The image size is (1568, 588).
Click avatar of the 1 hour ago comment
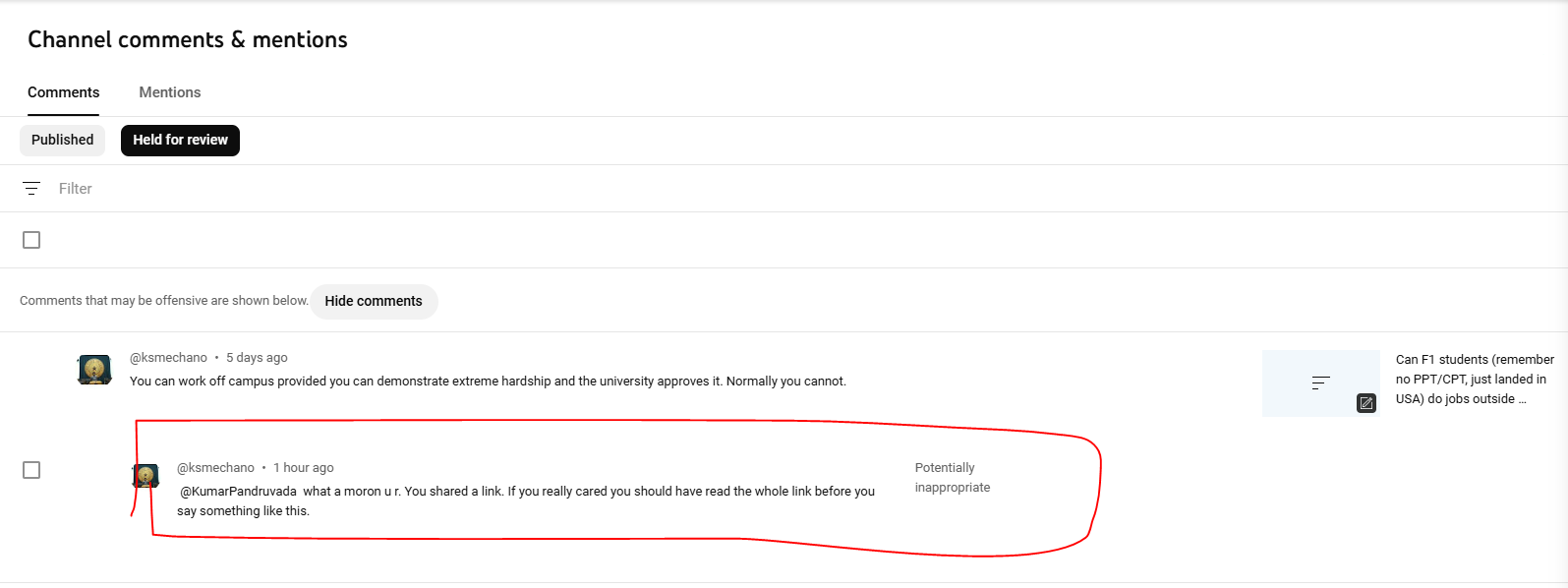145,476
